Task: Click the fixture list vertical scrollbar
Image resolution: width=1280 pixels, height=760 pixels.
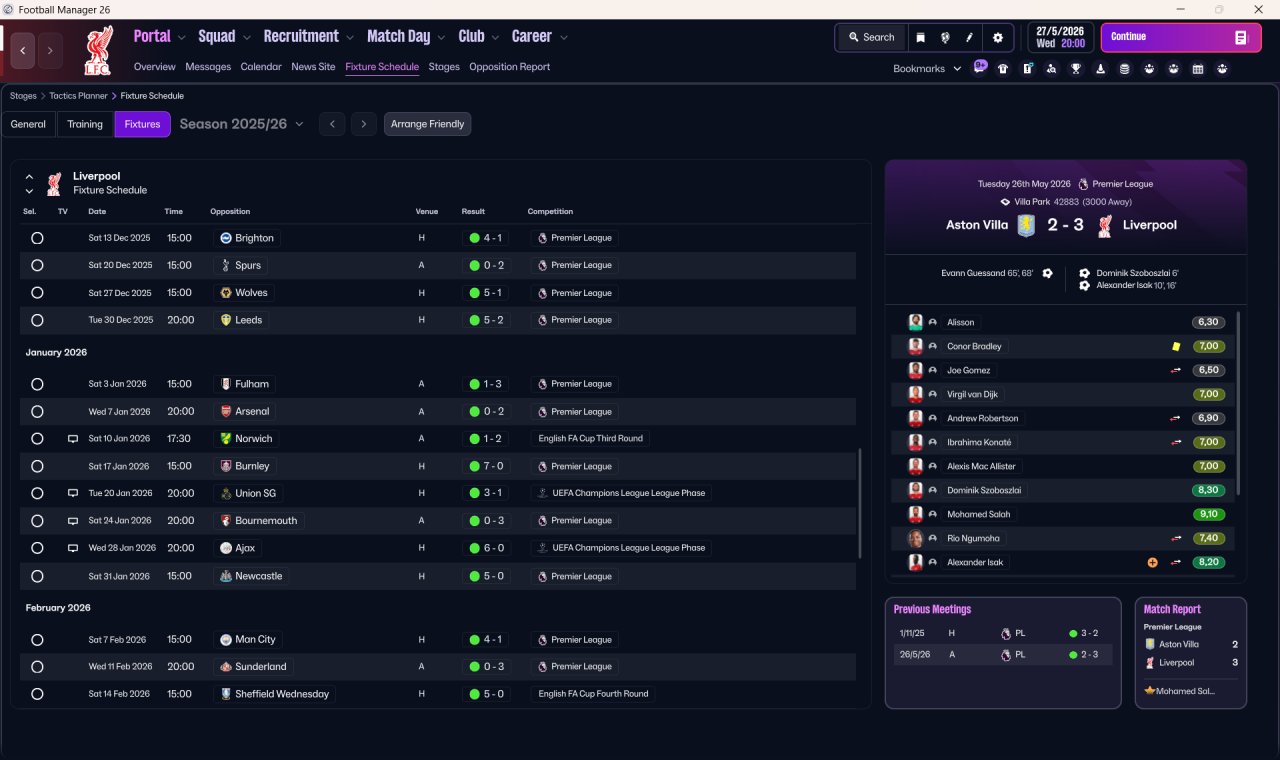Action: click(859, 503)
